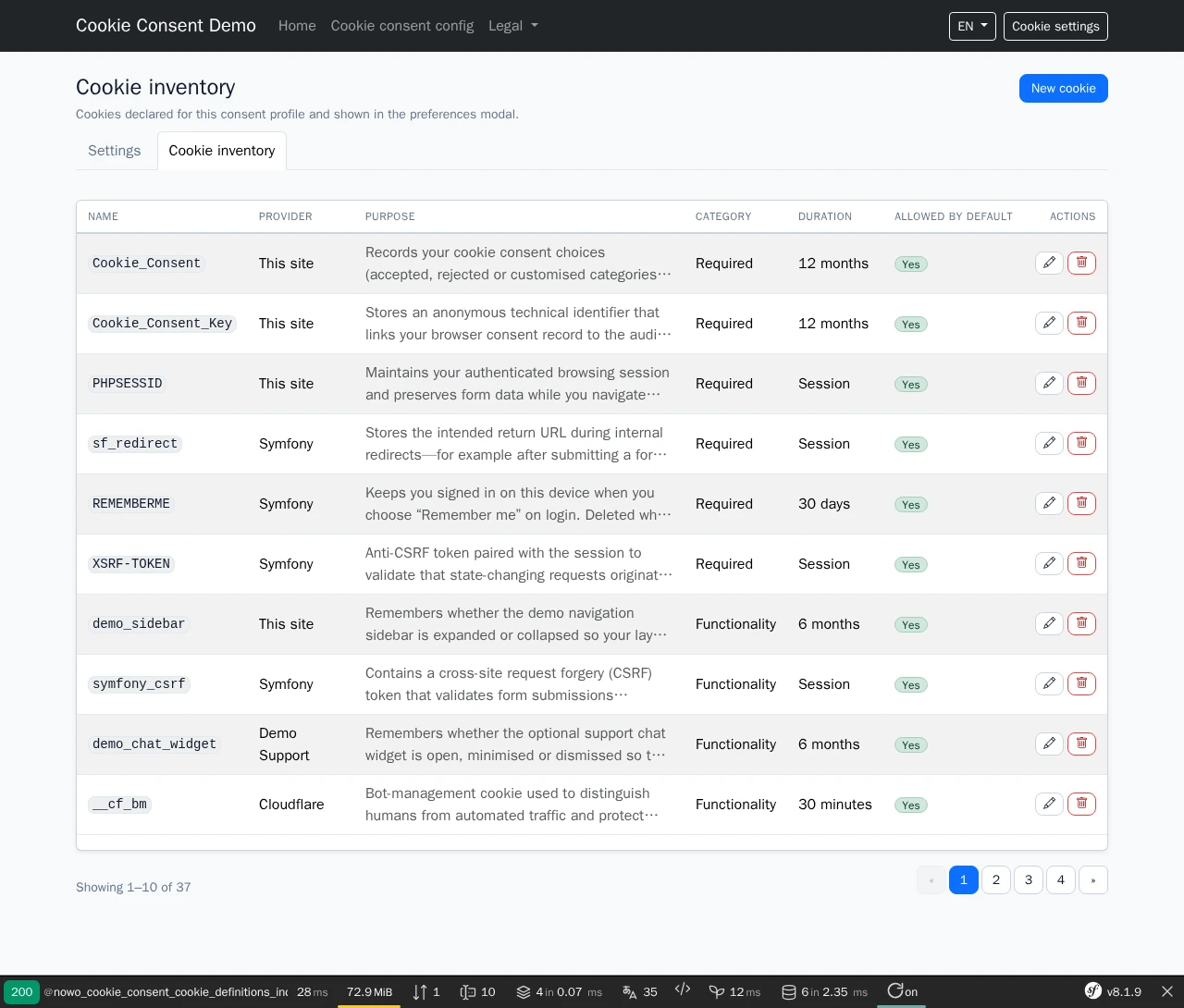Delete the REMEMBERME cookie

1081,503
